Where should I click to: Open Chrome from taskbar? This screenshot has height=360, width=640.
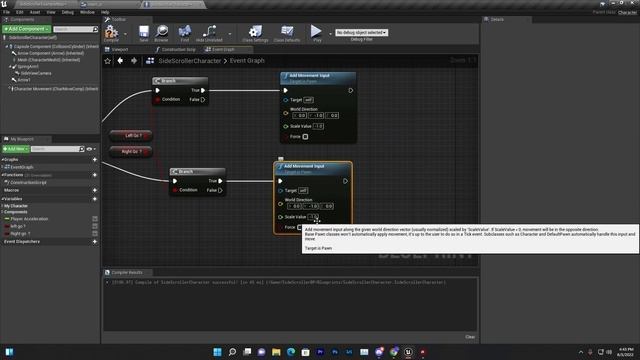tap(394, 352)
